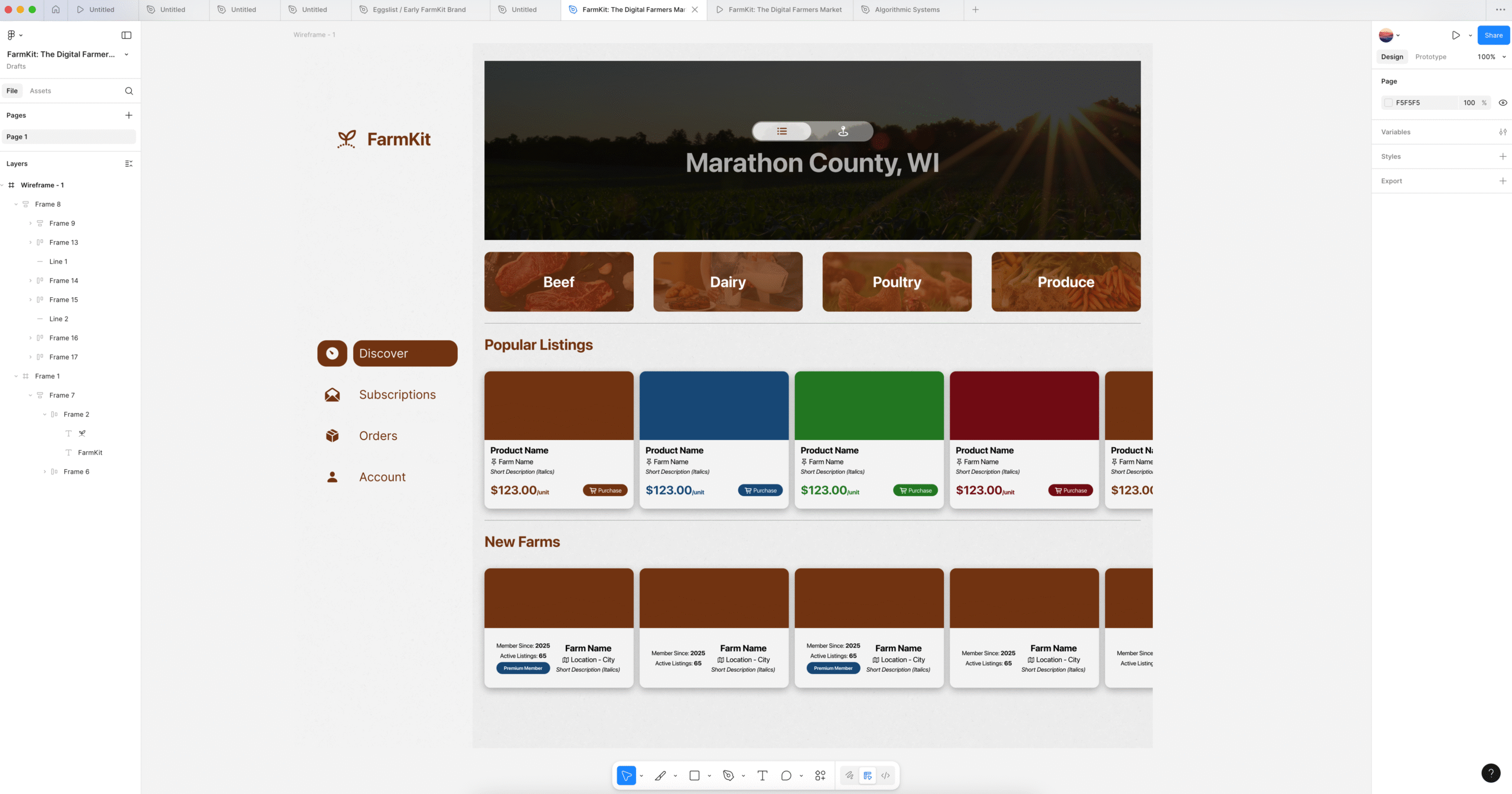
Task: Open the Actions tool in bottom toolbar
Action: pyautogui.click(x=820, y=776)
